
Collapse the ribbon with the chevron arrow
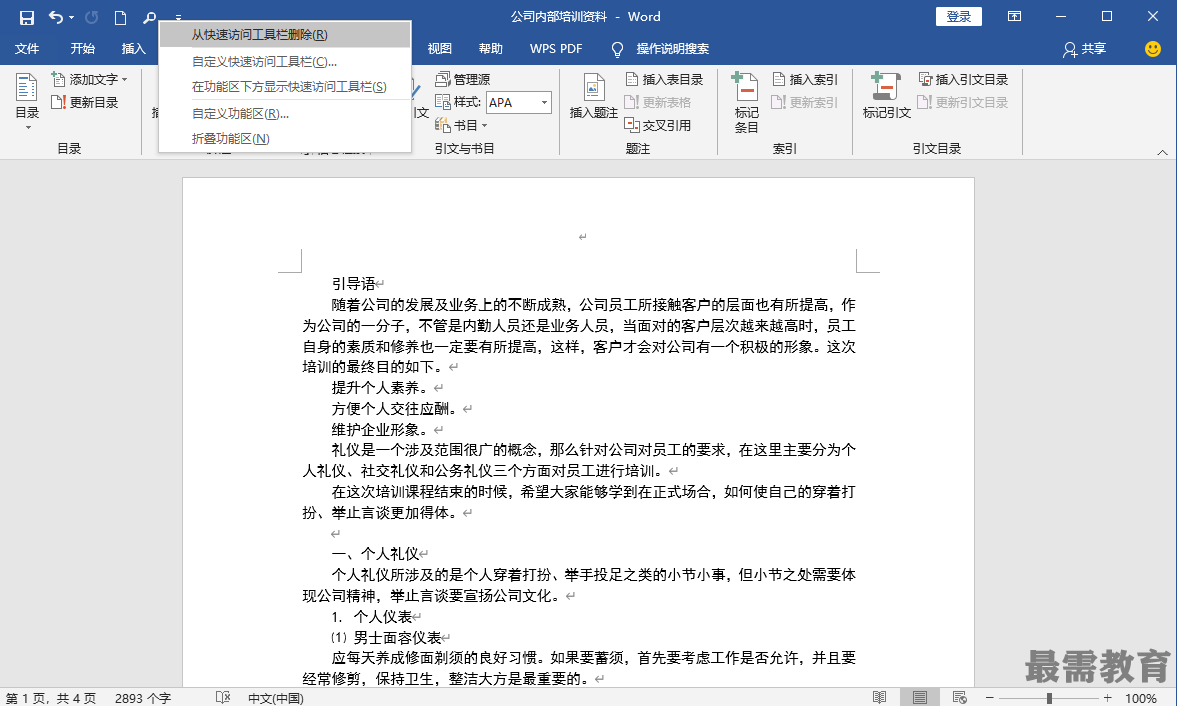(x=1162, y=152)
